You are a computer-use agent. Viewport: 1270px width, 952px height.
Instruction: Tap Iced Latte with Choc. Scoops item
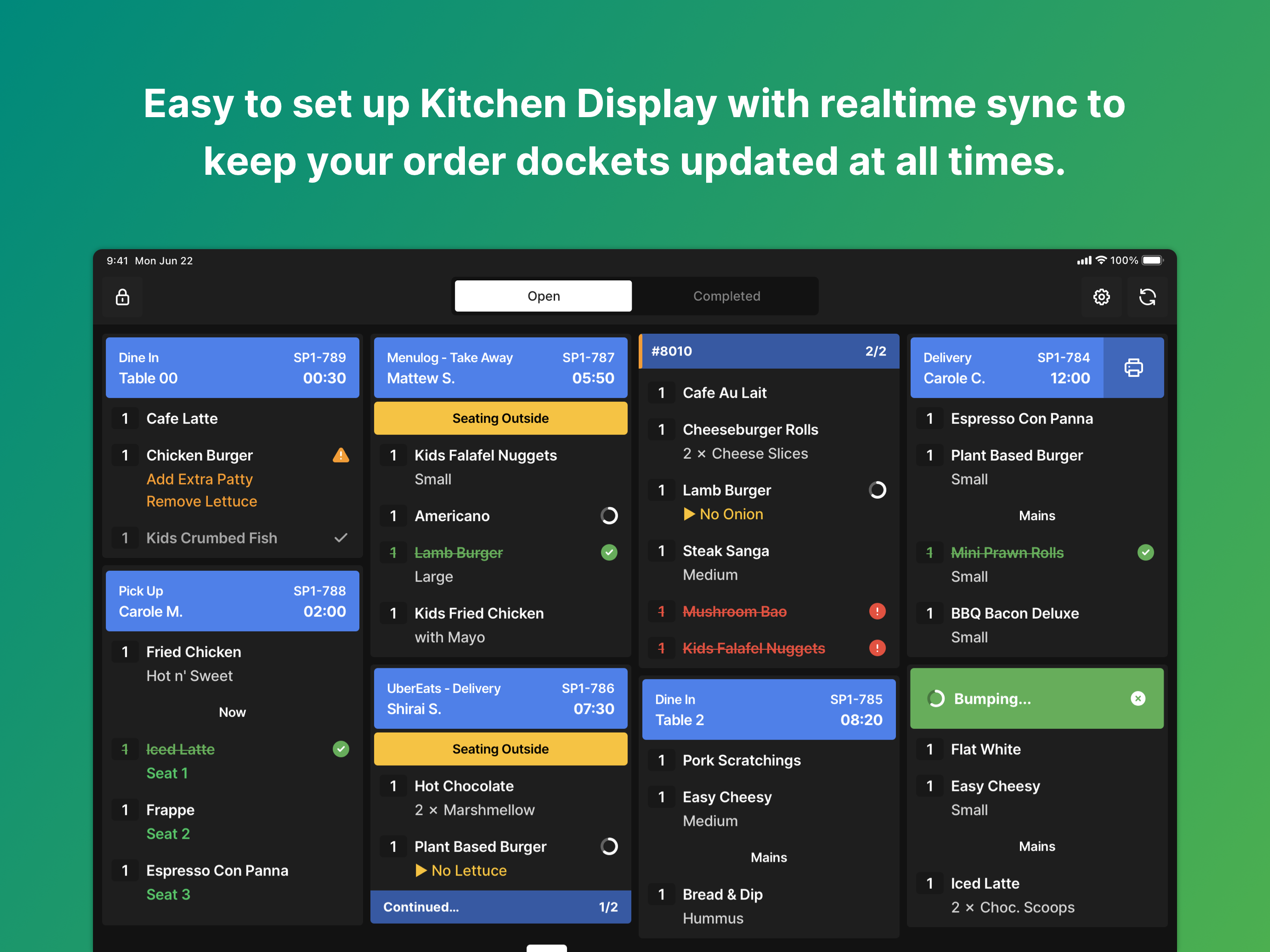[x=1037, y=895]
